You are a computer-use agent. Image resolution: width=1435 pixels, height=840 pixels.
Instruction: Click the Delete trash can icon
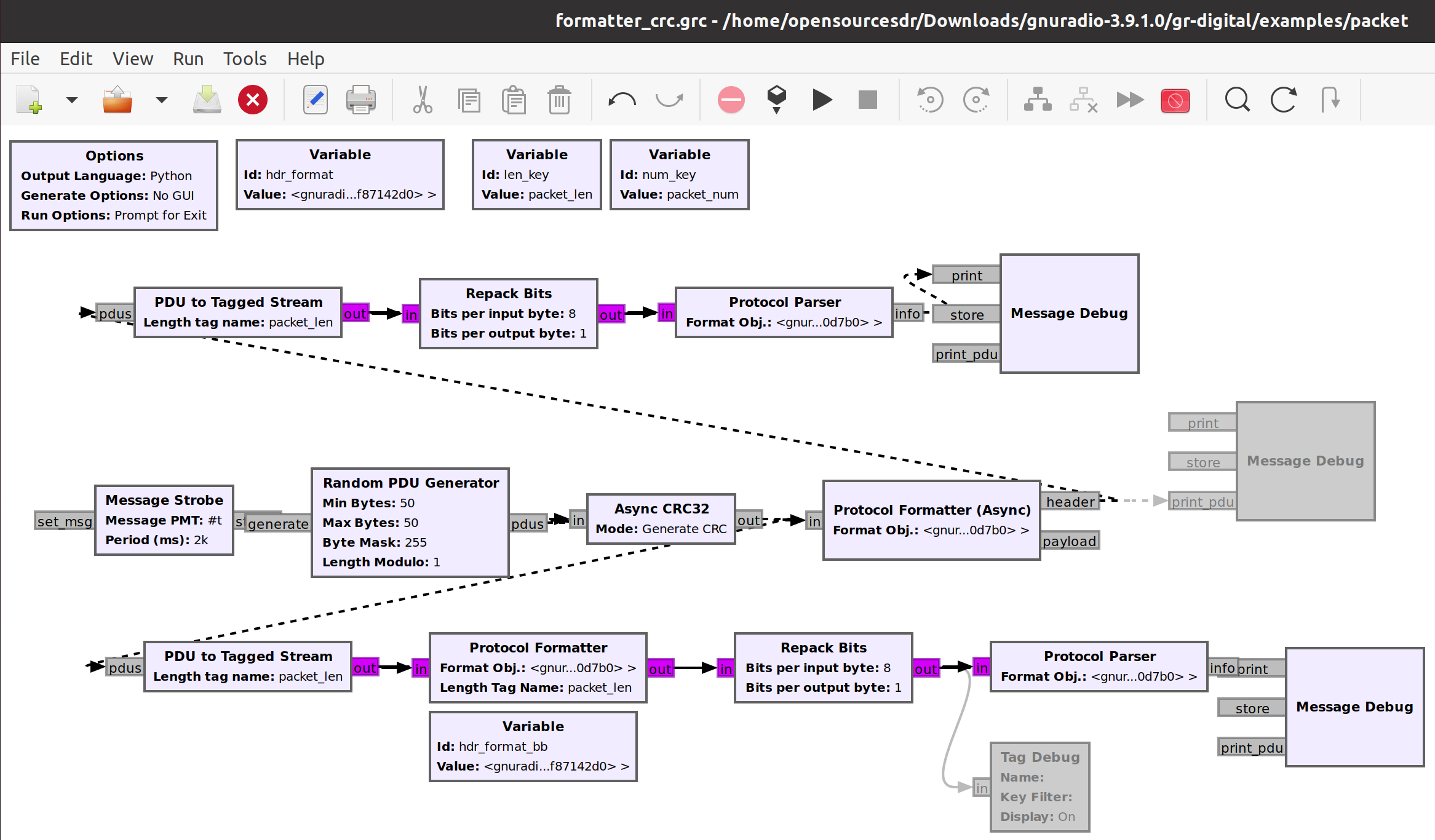click(559, 100)
